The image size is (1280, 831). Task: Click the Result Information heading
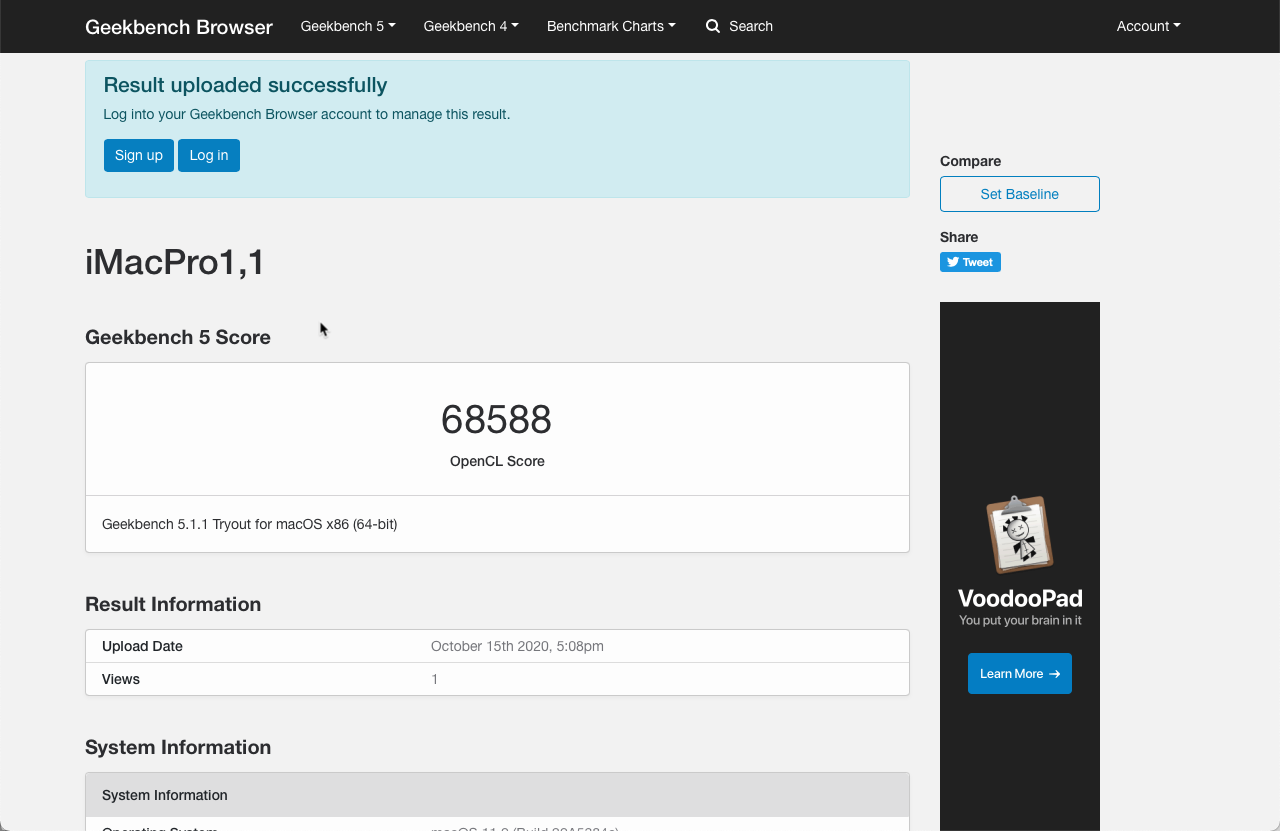tap(173, 604)
